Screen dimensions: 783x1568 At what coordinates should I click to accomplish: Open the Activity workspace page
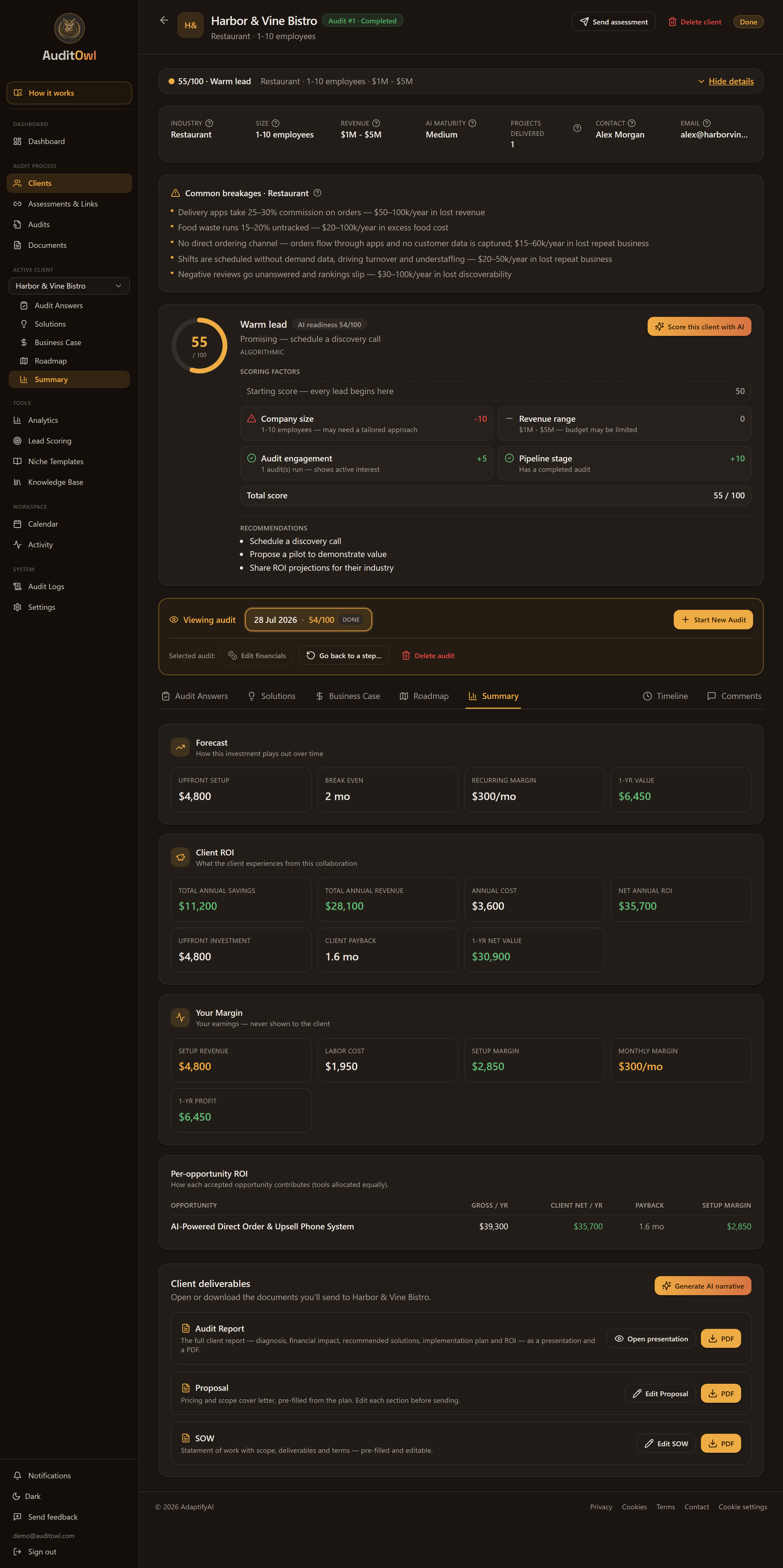(x=69, y=545)
